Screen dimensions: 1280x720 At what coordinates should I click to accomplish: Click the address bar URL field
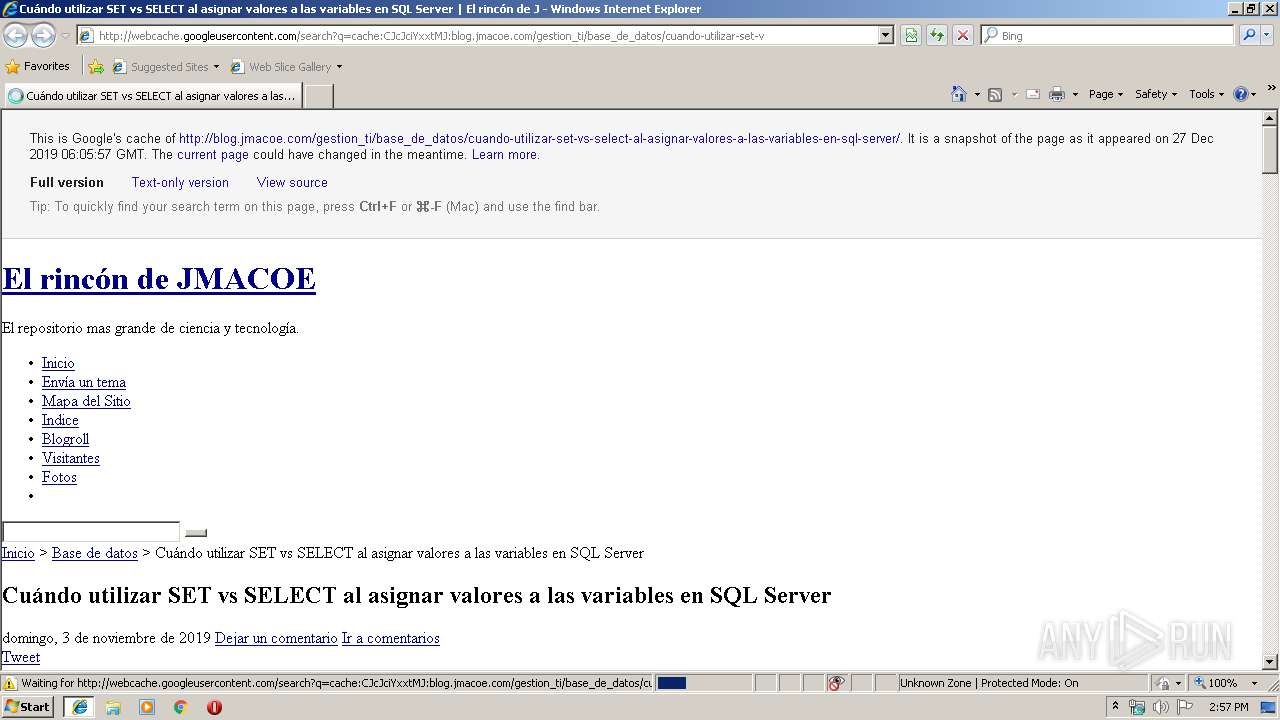[x=478, y=35]
